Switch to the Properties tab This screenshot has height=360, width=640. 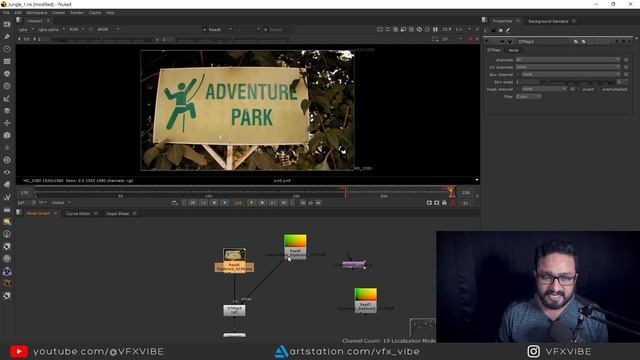coord(502,21)
